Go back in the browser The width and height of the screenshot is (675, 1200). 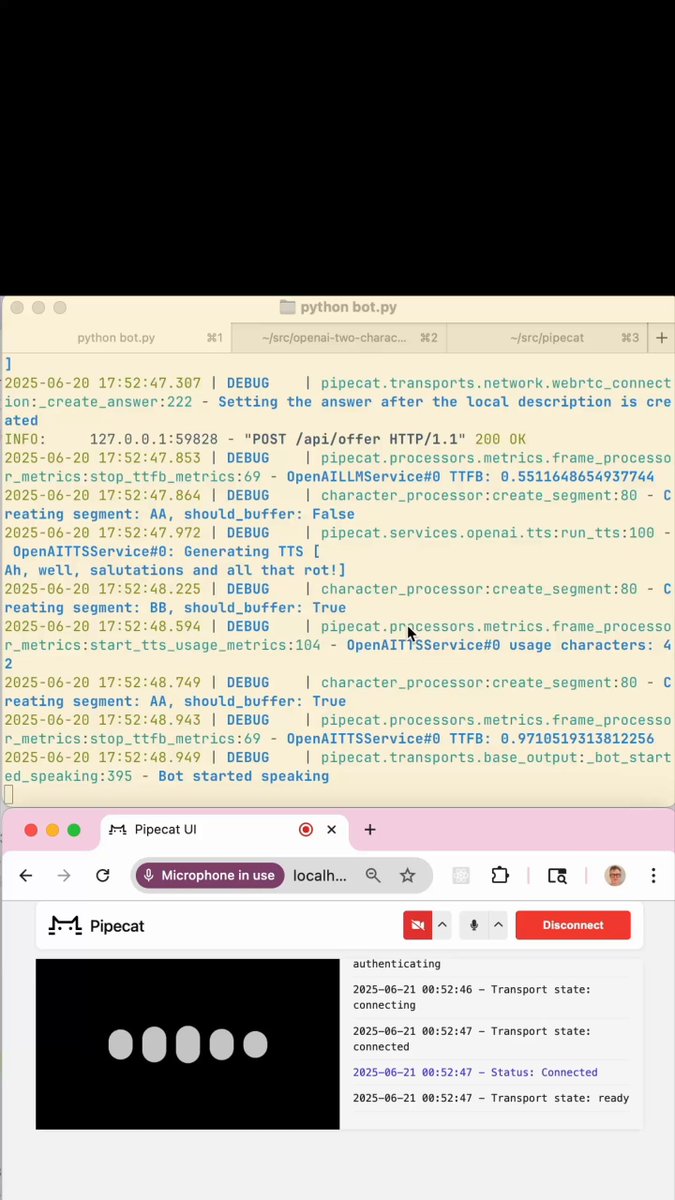click(x=26, y=875)
